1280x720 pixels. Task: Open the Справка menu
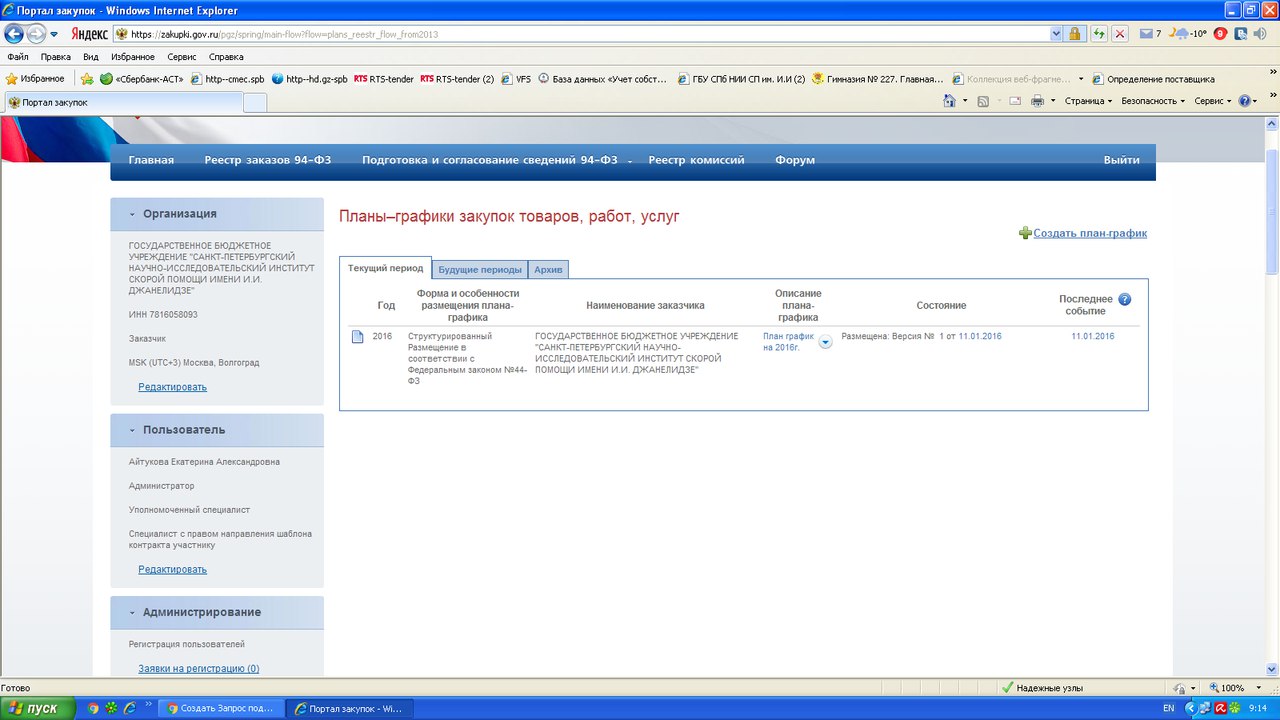(226, 57)
